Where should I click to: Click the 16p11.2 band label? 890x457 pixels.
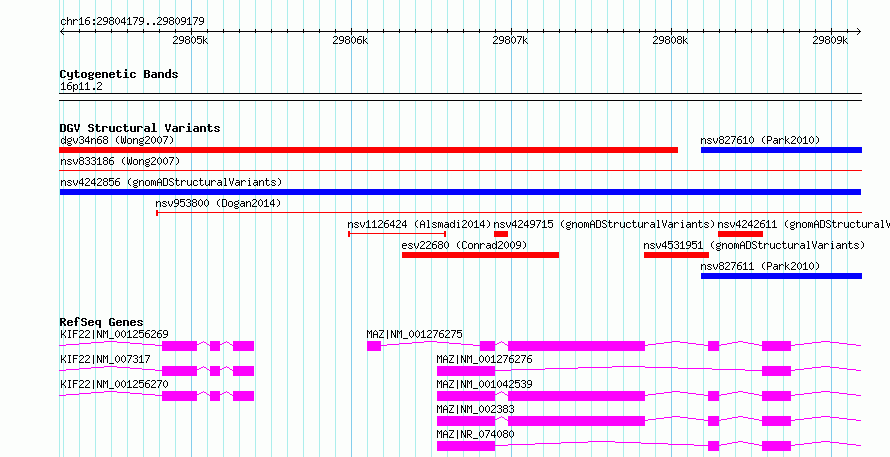point(81,87)
